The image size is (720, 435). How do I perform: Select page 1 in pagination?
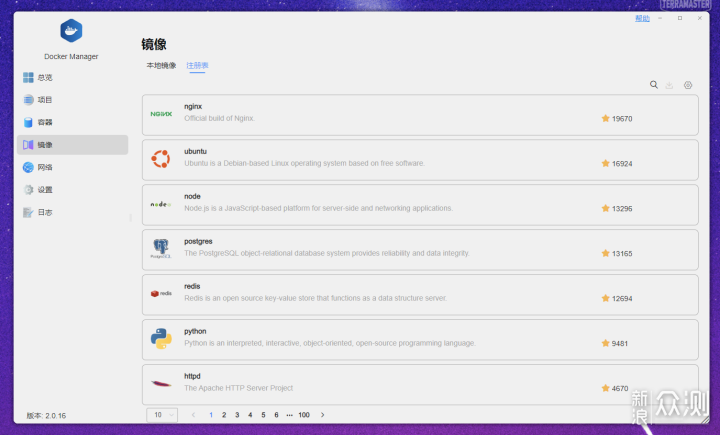coord(211,415)
